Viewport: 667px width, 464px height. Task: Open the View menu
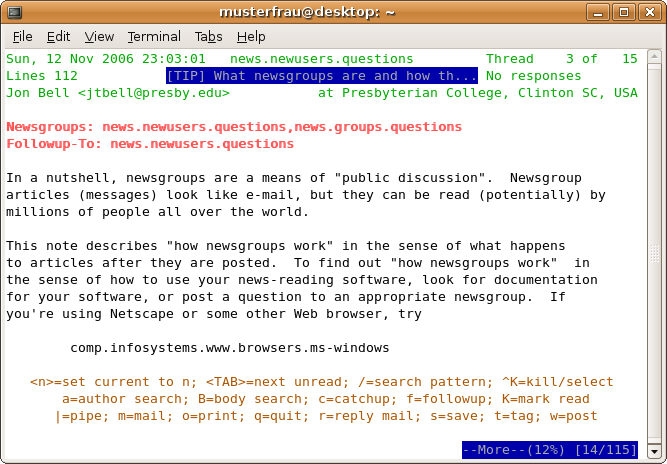(x=99, y=36)
